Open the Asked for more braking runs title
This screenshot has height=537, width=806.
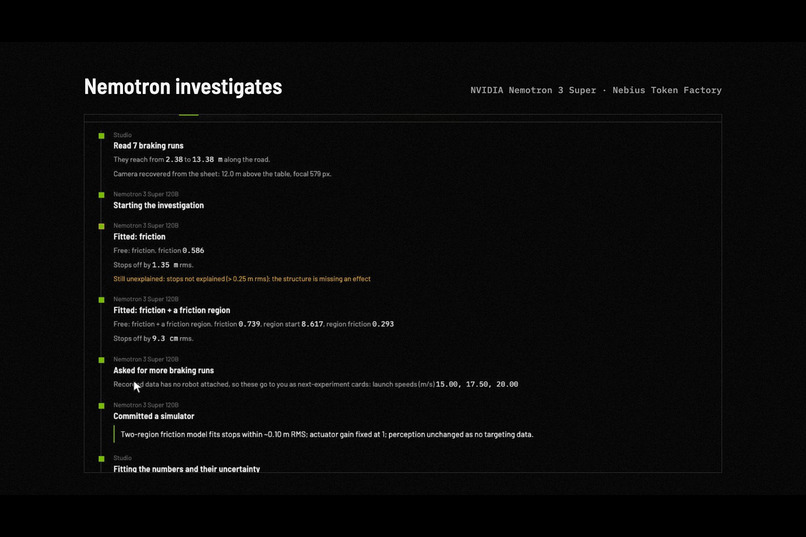[163, 370]
